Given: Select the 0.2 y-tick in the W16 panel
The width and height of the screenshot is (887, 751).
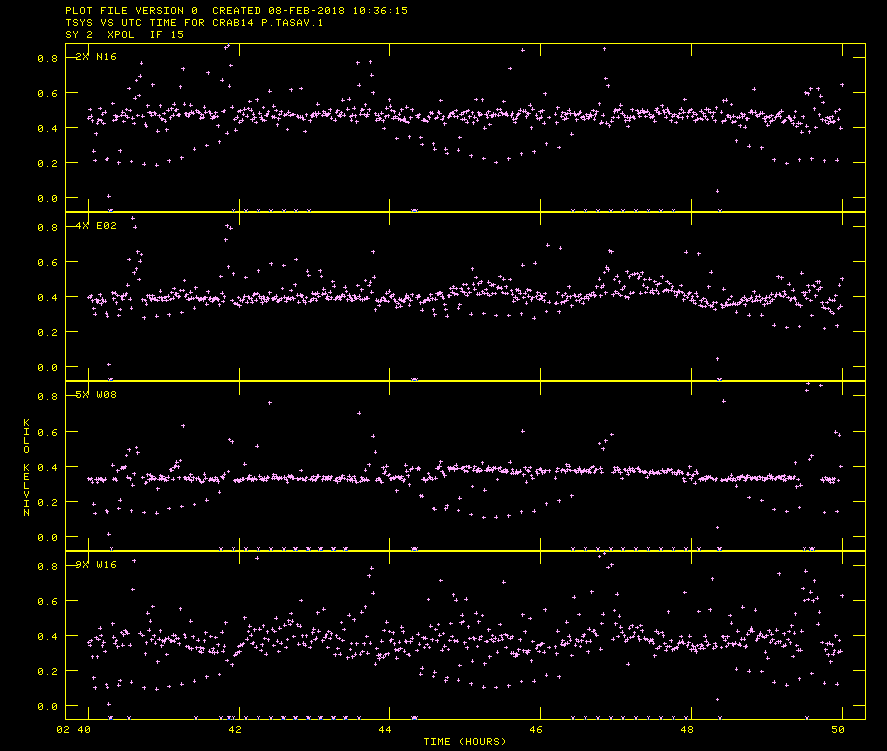Looking at the screenshot, I should click(47, 672).
